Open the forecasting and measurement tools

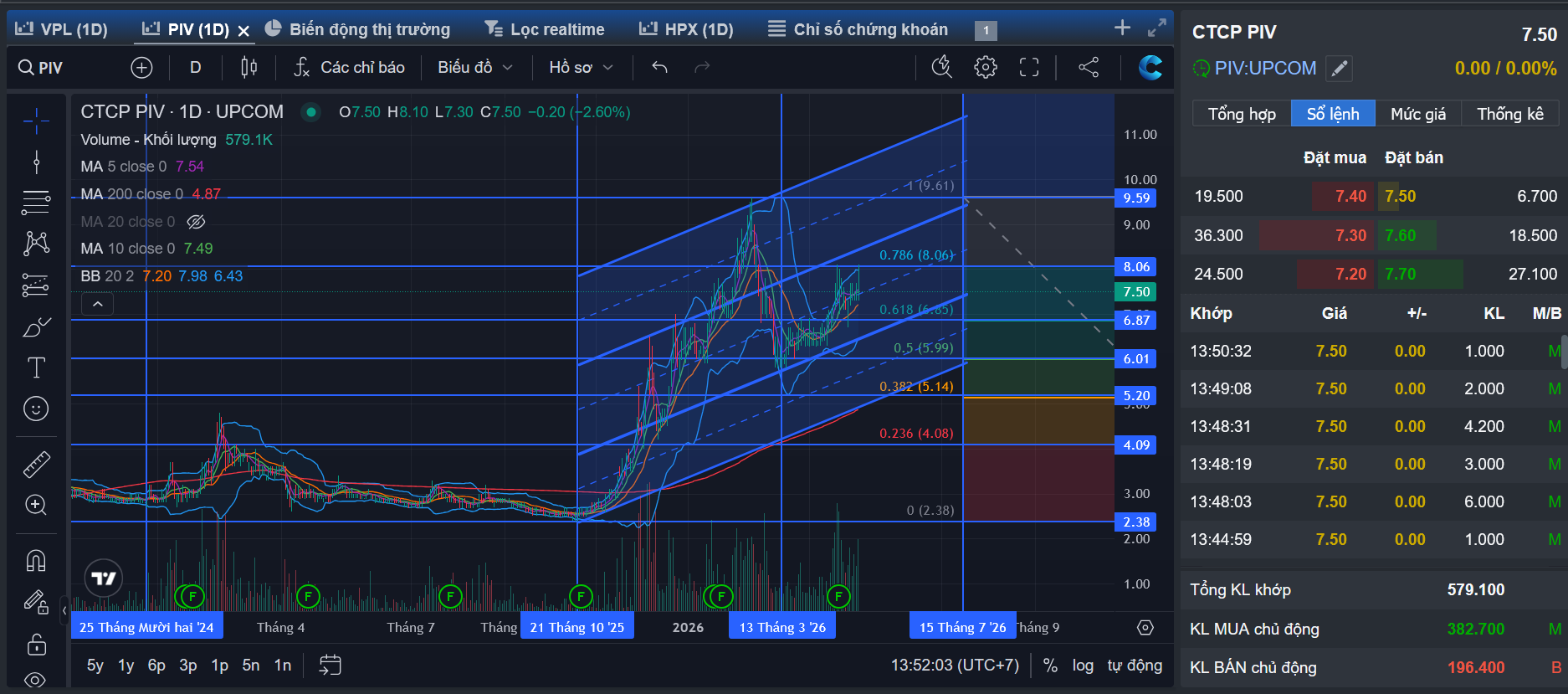36,285
